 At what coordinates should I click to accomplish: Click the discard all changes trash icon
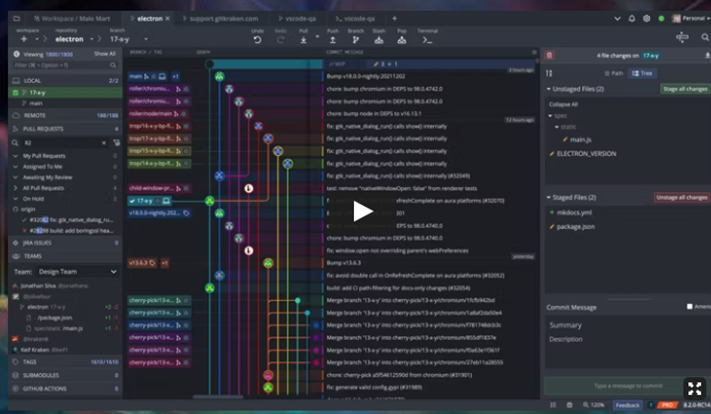pos(550,55)
